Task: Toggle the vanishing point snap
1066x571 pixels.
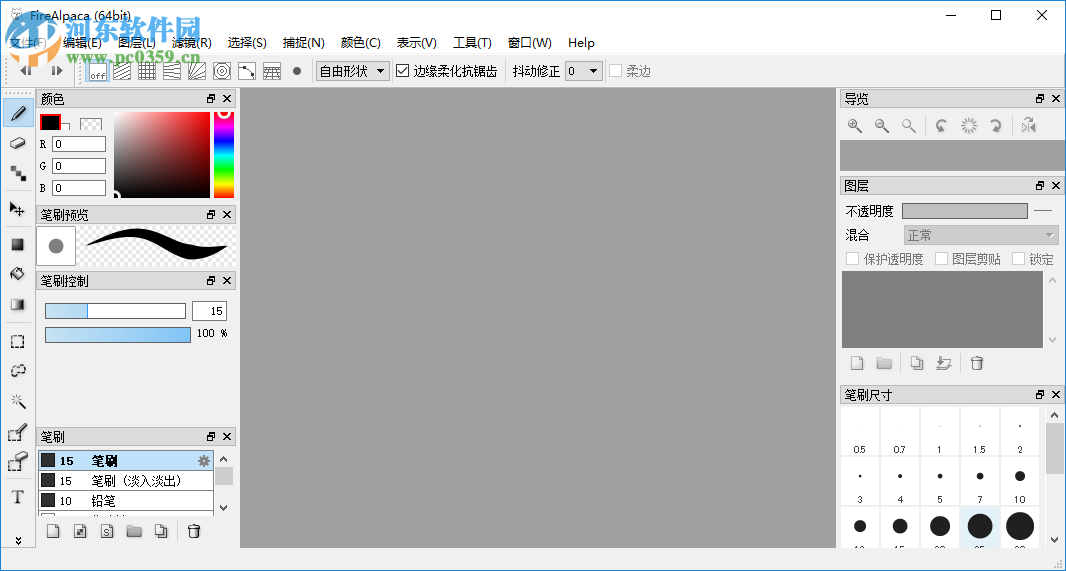Action: point(172,71)
